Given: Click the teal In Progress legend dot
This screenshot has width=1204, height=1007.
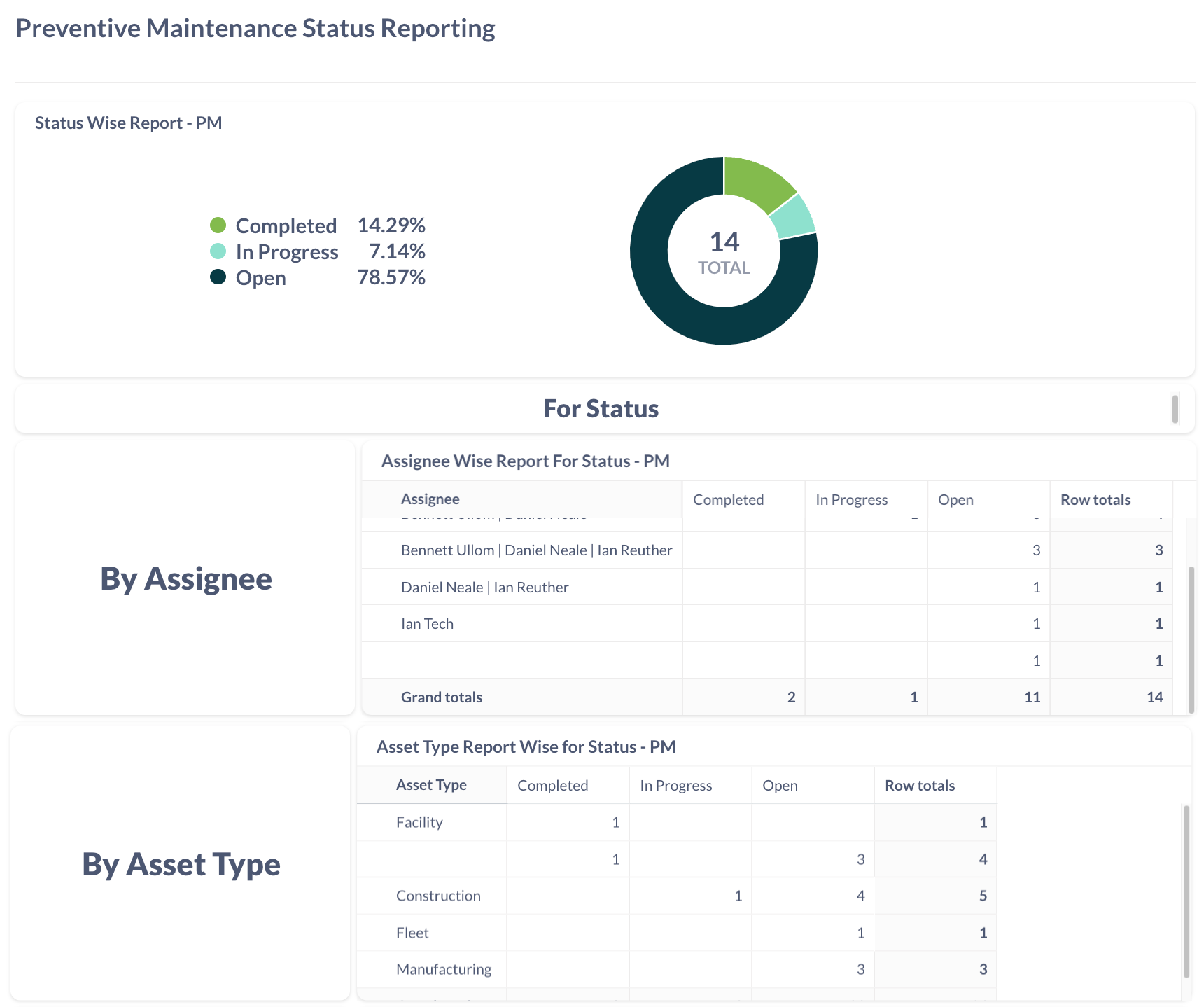Looking at the screenshot, I should point(219,251).
